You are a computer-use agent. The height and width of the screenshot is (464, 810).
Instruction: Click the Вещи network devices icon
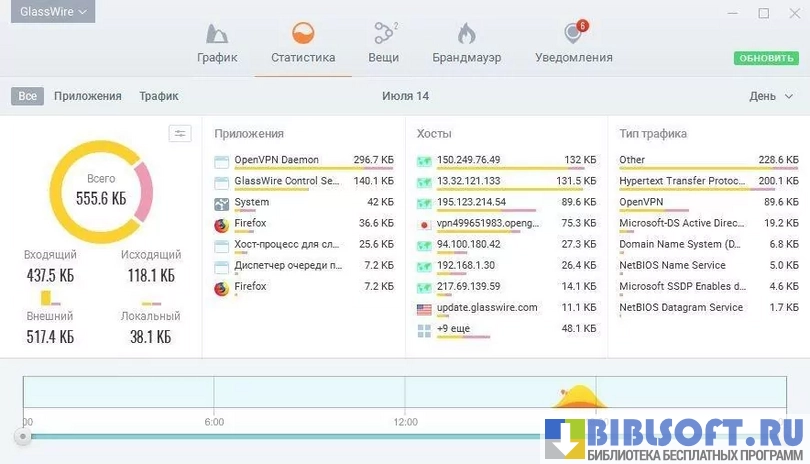pos(383,35)
